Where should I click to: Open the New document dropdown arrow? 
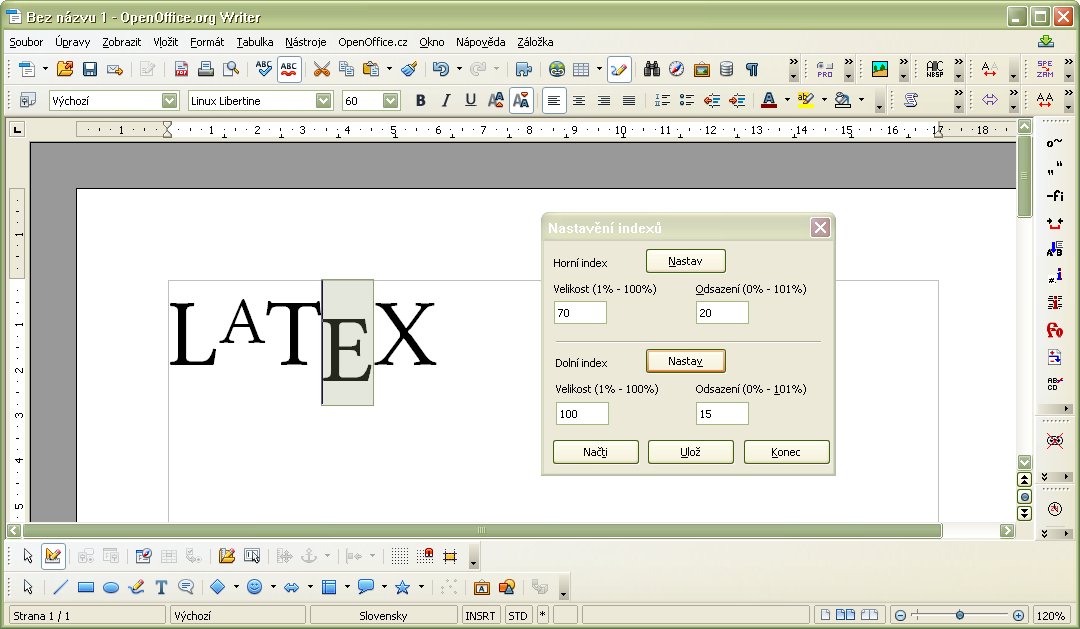45,69
